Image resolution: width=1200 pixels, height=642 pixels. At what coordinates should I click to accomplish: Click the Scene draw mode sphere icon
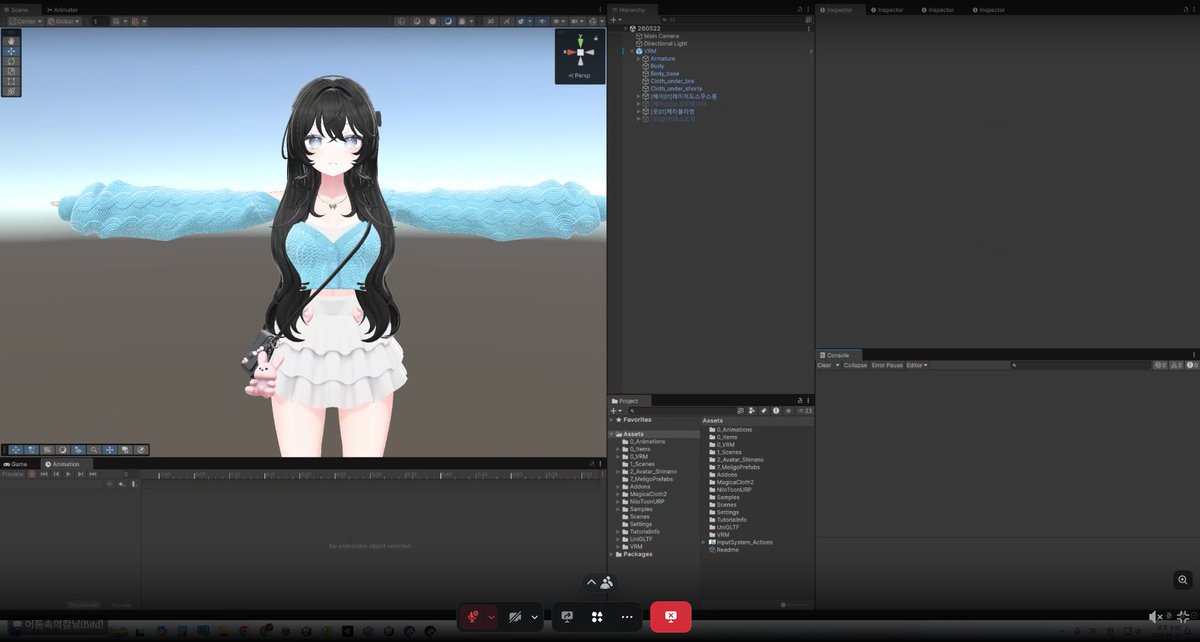click(x=448, y=21)
